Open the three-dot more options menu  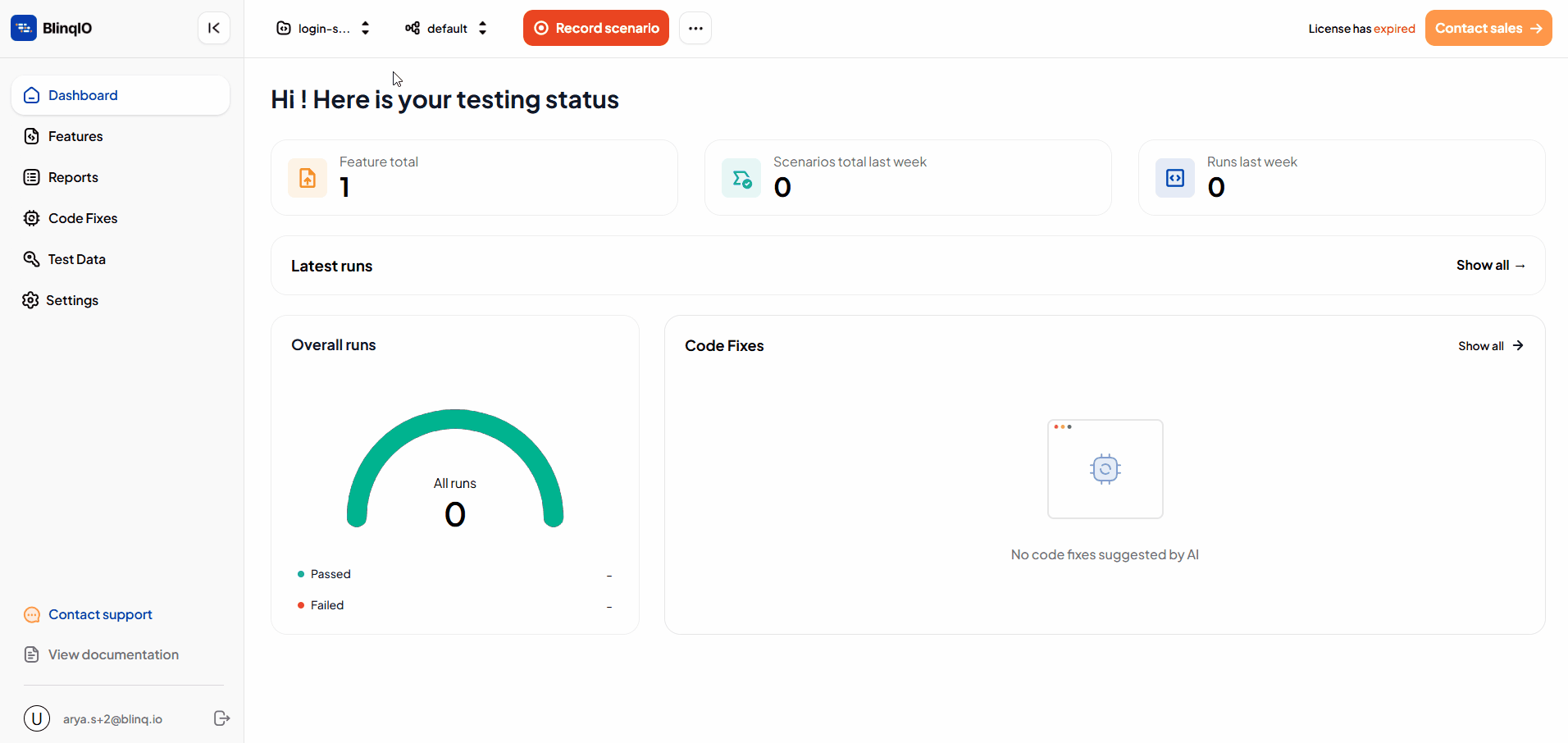coord(695,28)
